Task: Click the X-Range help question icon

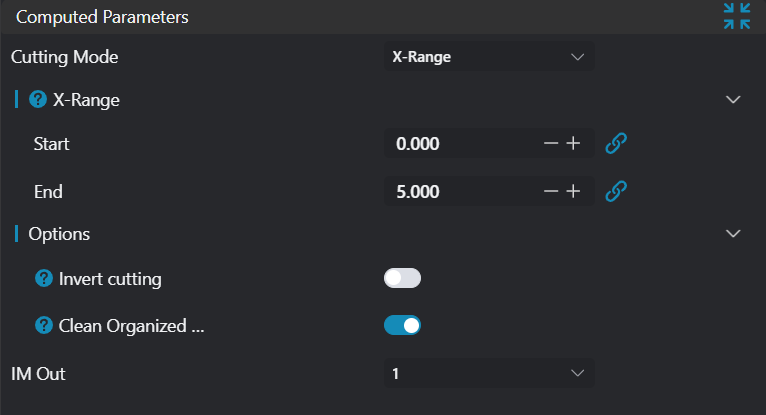Action: click(x=38, y=99)
